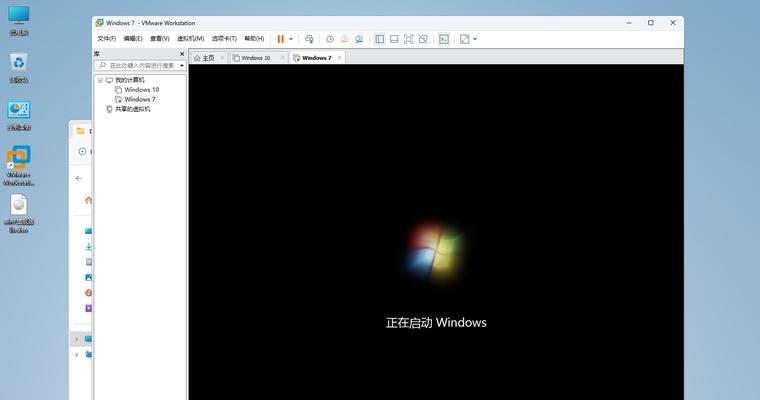760x400 pixels.
Task: Open the 虚拟机(M) menu
Action: 190,39
